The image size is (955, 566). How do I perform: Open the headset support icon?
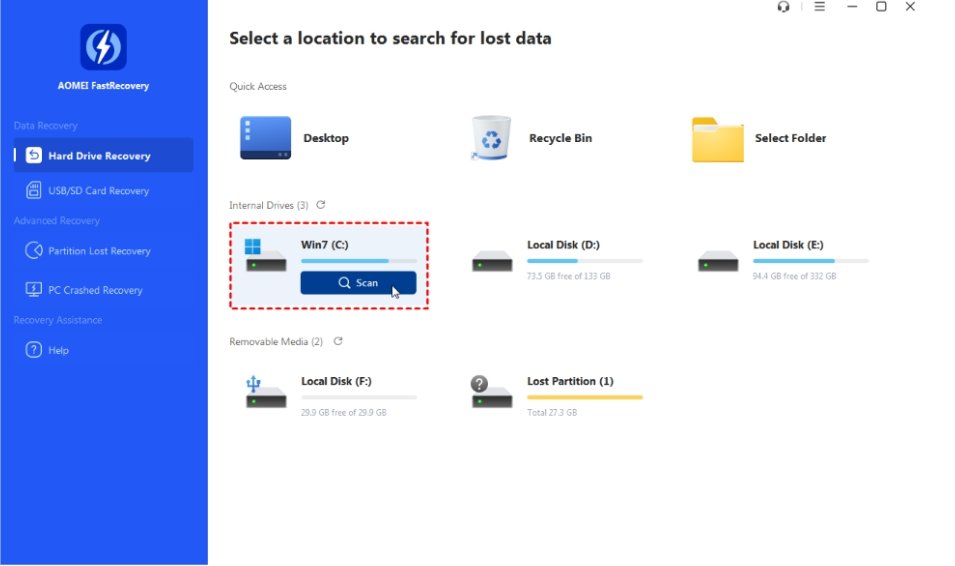tap(783, 7)
